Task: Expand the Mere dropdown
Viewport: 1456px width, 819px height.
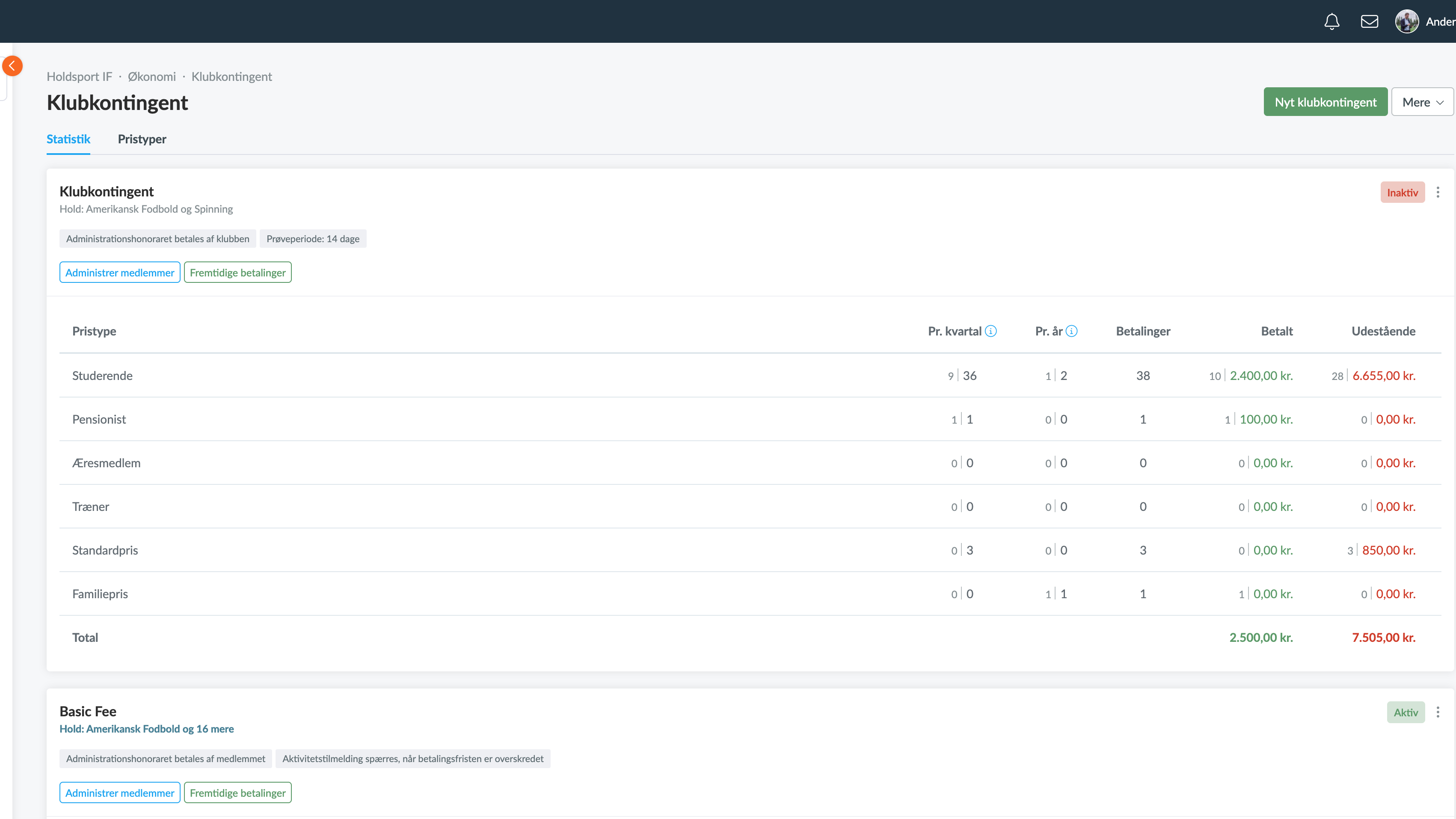Action: point(1422,102)
